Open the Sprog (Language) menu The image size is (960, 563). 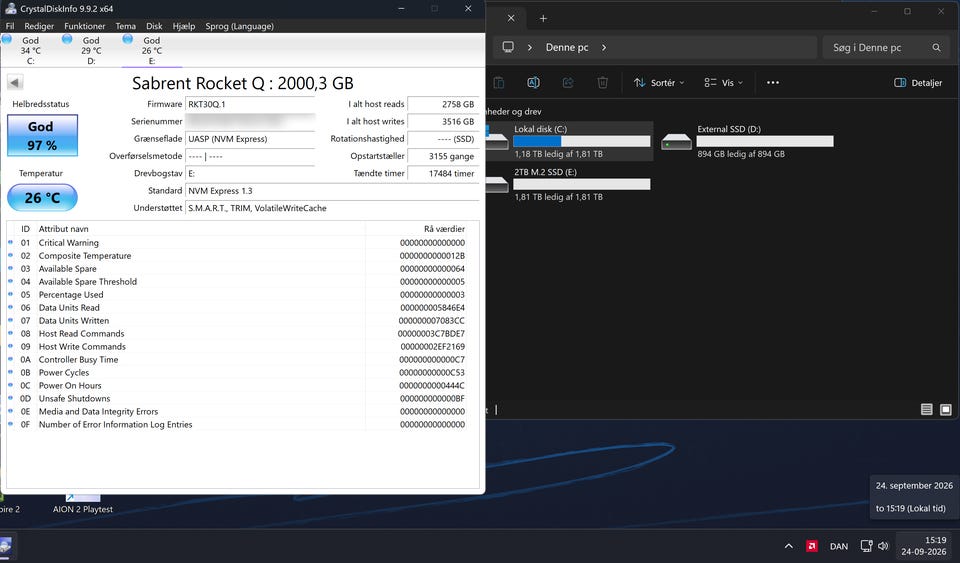[239, 26]
